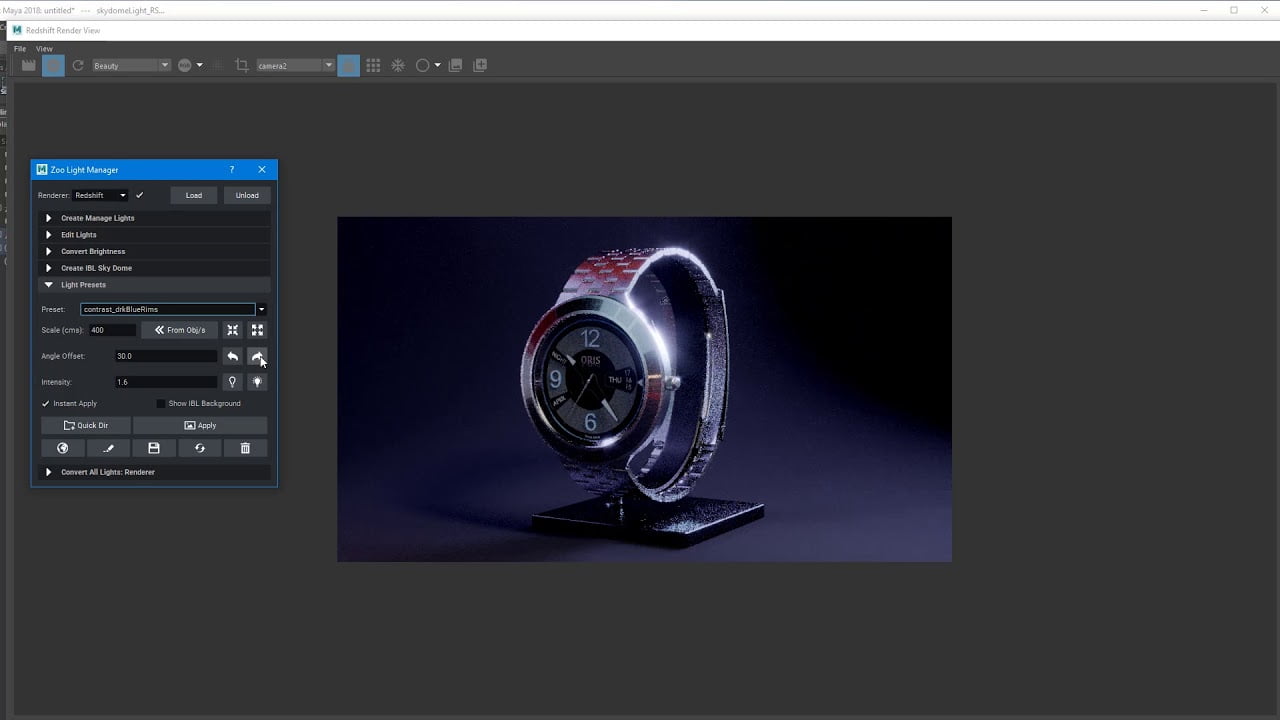
Task: Open the camera2 camera dropdown
Action: 295,65
